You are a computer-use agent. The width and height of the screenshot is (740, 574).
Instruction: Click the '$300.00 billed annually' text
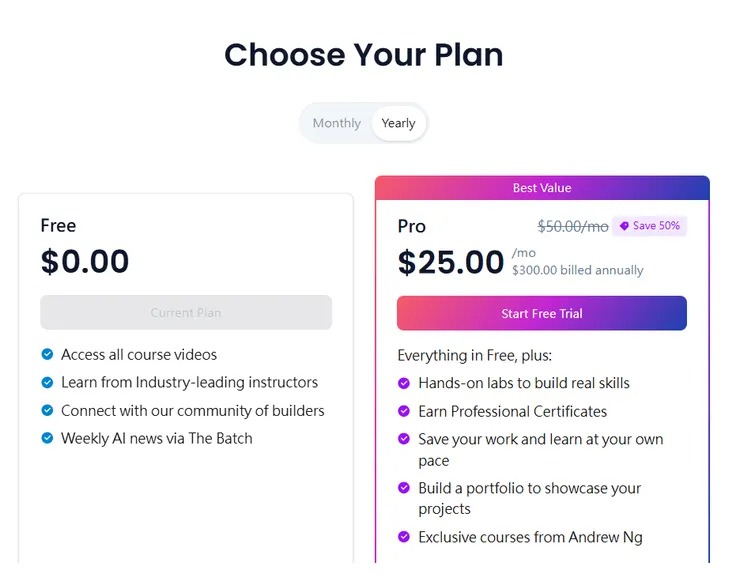coord(577,270)
